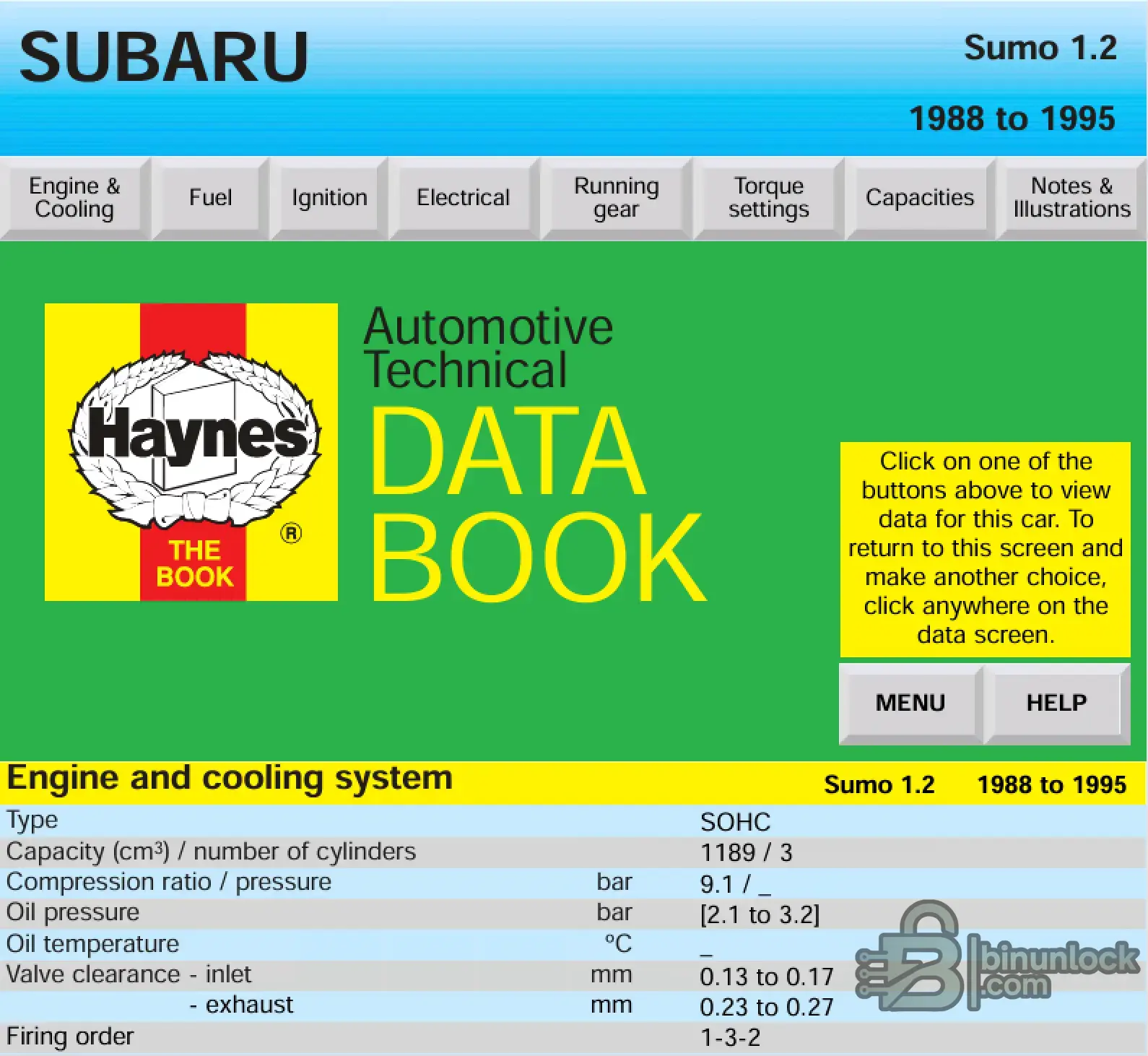The image size is (1148, 1056).
Task: Click the Haynes The Book logo
Action: coord(191,452)
